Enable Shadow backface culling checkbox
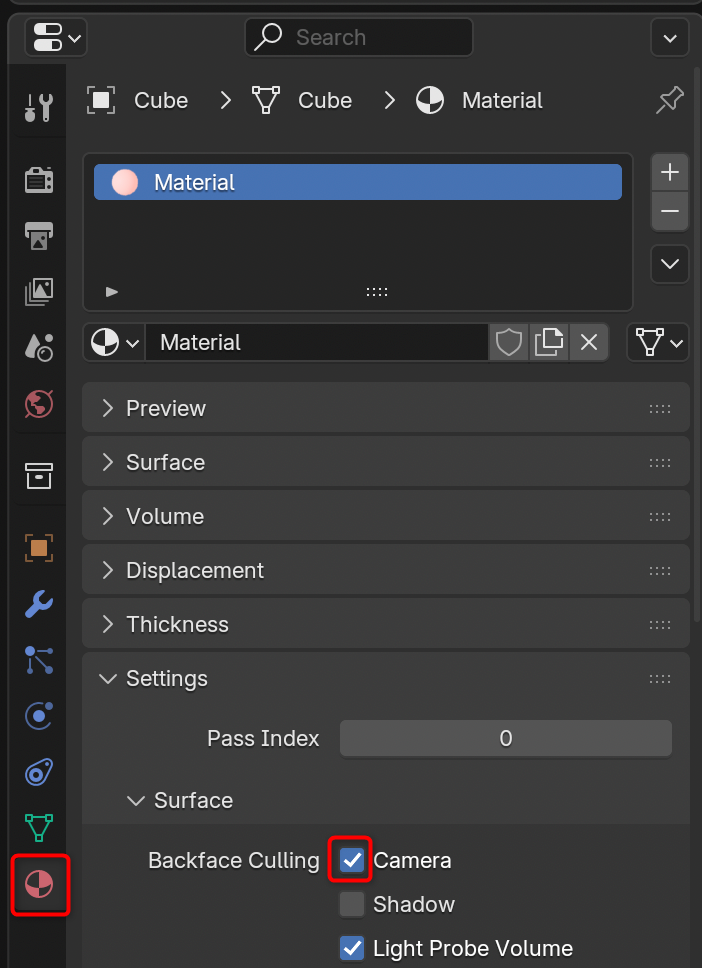Screen dimensions: 702x968 pyautogui.click(x=352, y=904)
